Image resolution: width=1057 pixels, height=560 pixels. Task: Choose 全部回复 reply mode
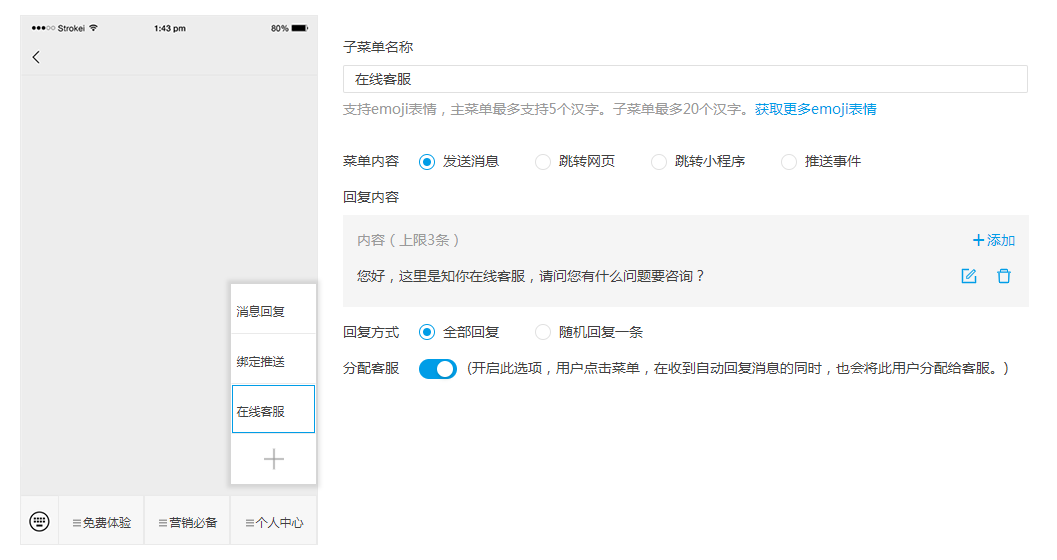click(x=427, y=332)
